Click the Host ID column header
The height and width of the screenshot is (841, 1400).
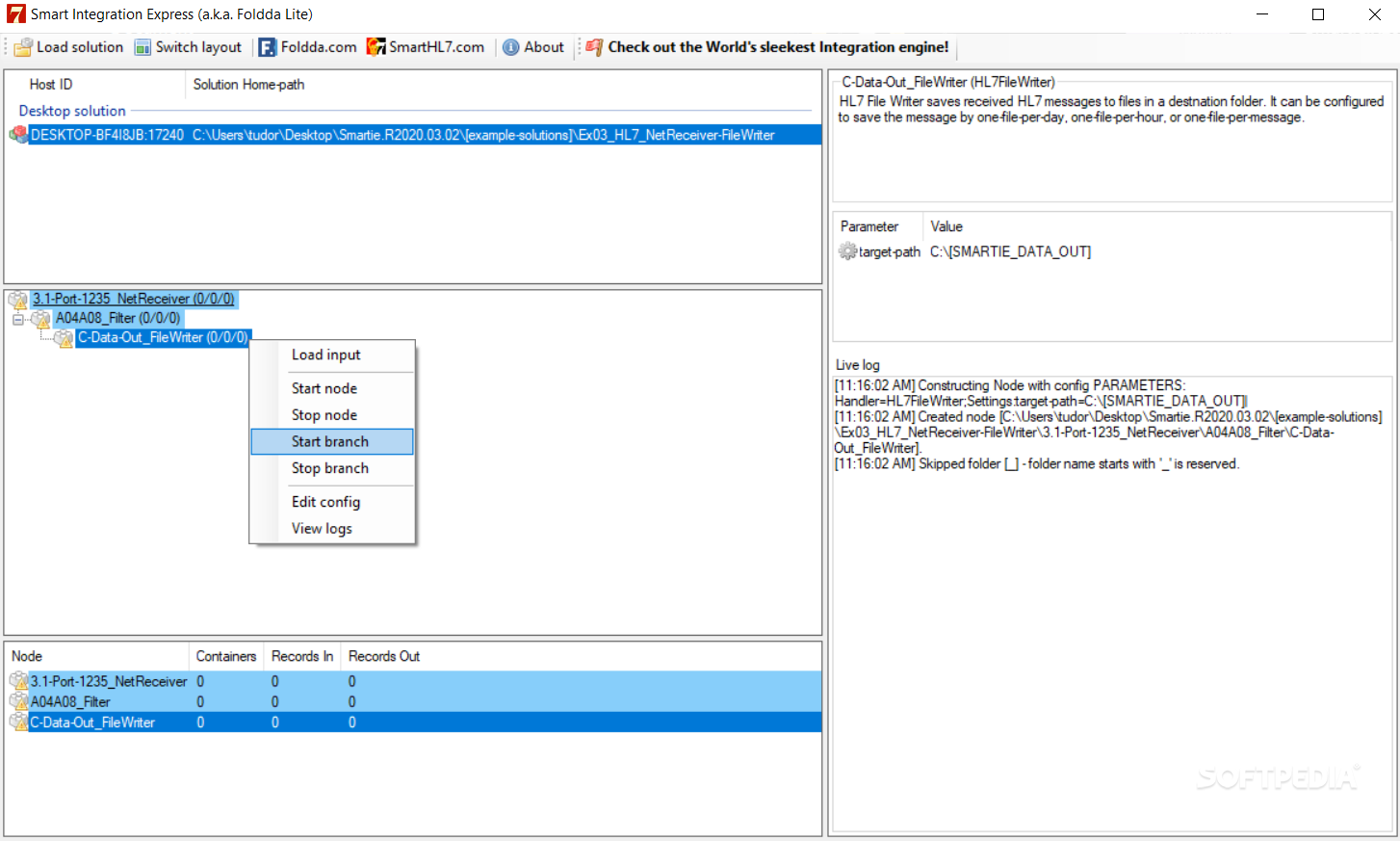click(x=95, y=85)
